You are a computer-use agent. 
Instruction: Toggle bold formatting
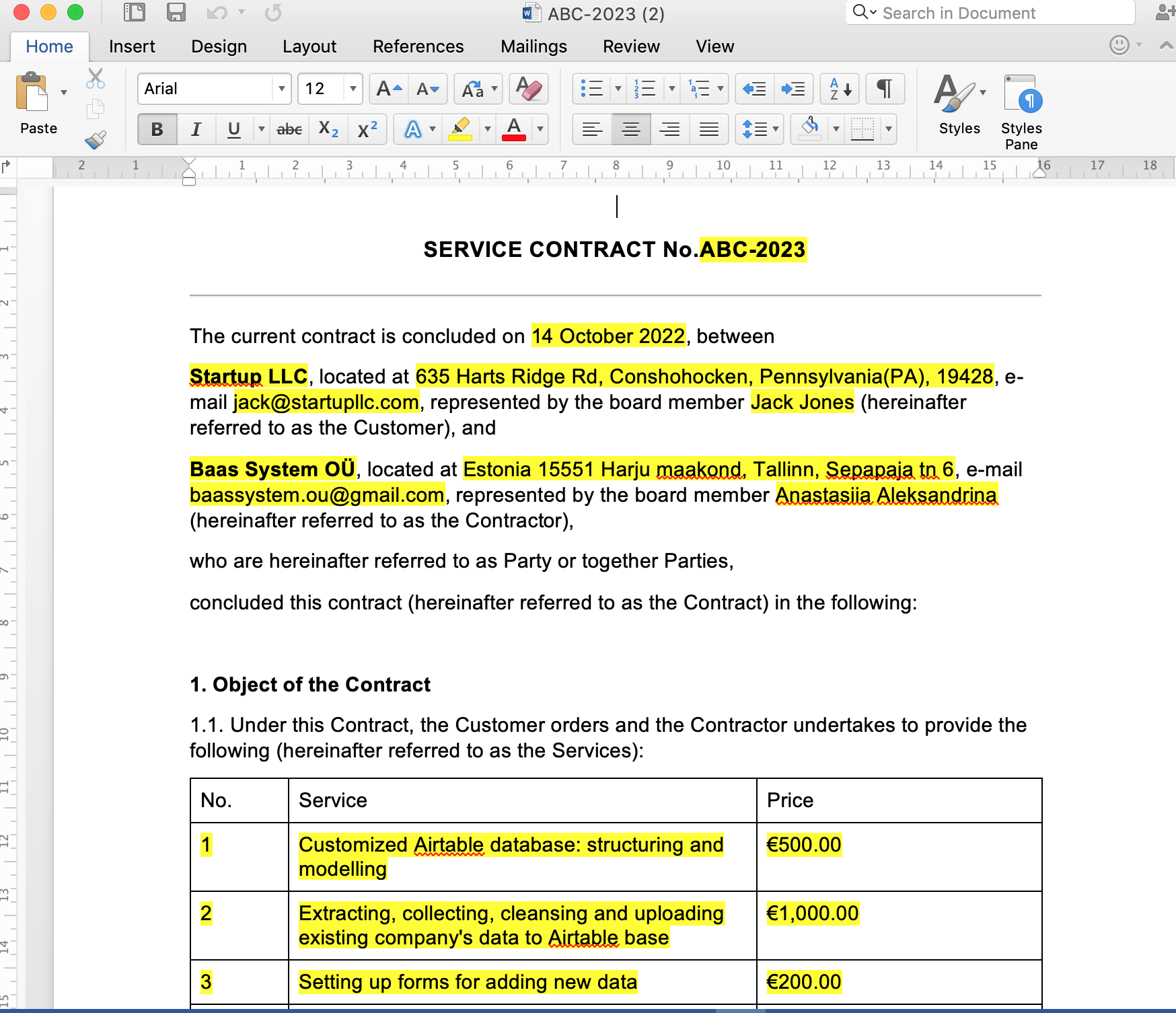click(157, 129)
